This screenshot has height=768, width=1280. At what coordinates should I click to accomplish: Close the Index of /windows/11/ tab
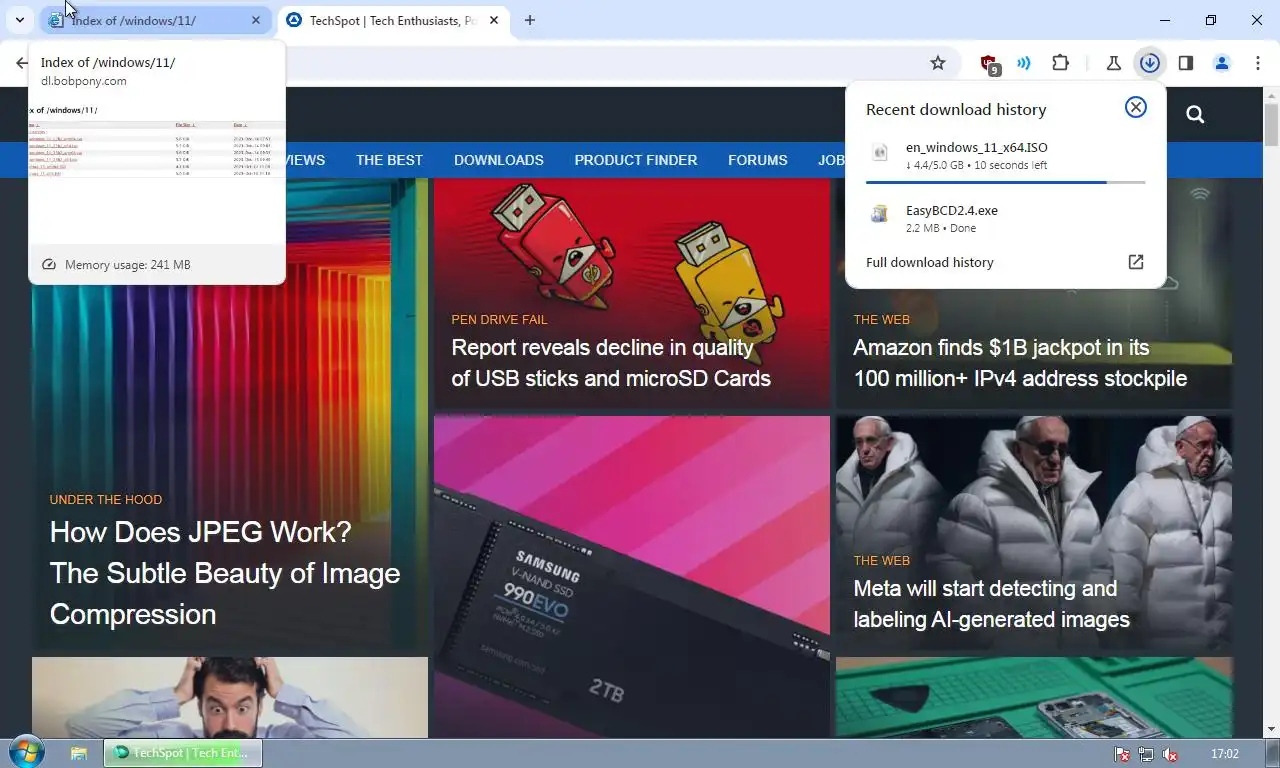(x=256, y=20)
